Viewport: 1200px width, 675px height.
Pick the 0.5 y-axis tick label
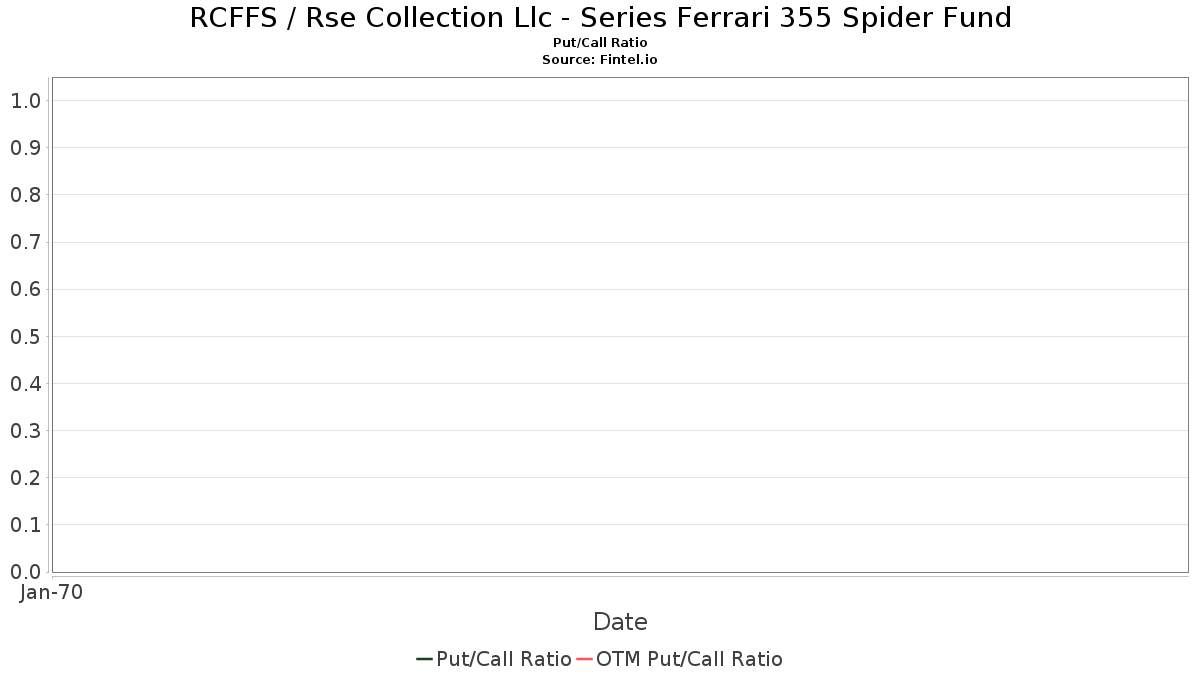click(x=25, y=336)
